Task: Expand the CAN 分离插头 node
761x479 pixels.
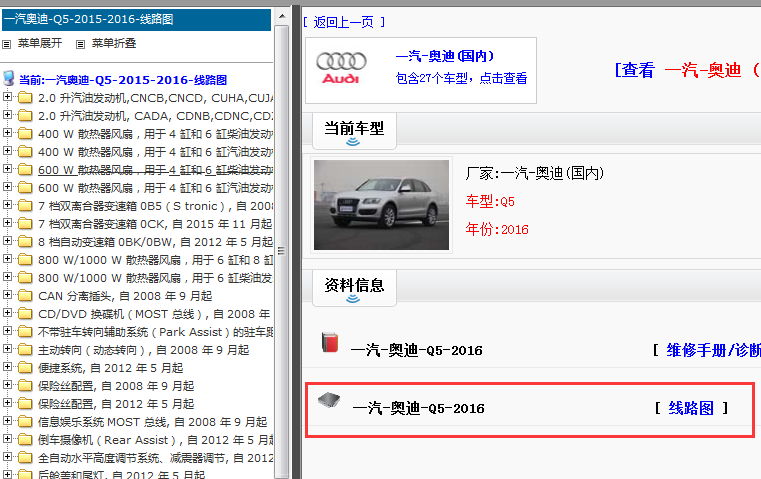Action: 7,294
